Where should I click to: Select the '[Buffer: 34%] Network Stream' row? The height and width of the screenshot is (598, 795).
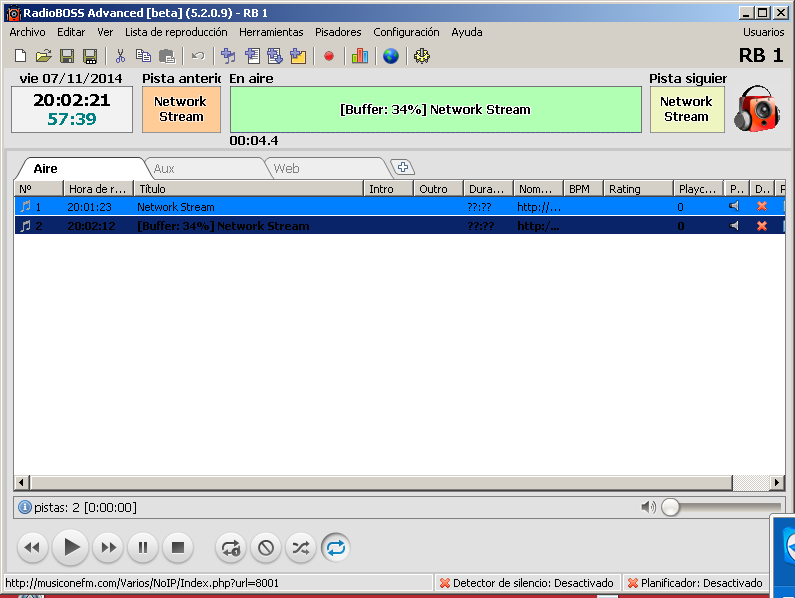point(400,226)
